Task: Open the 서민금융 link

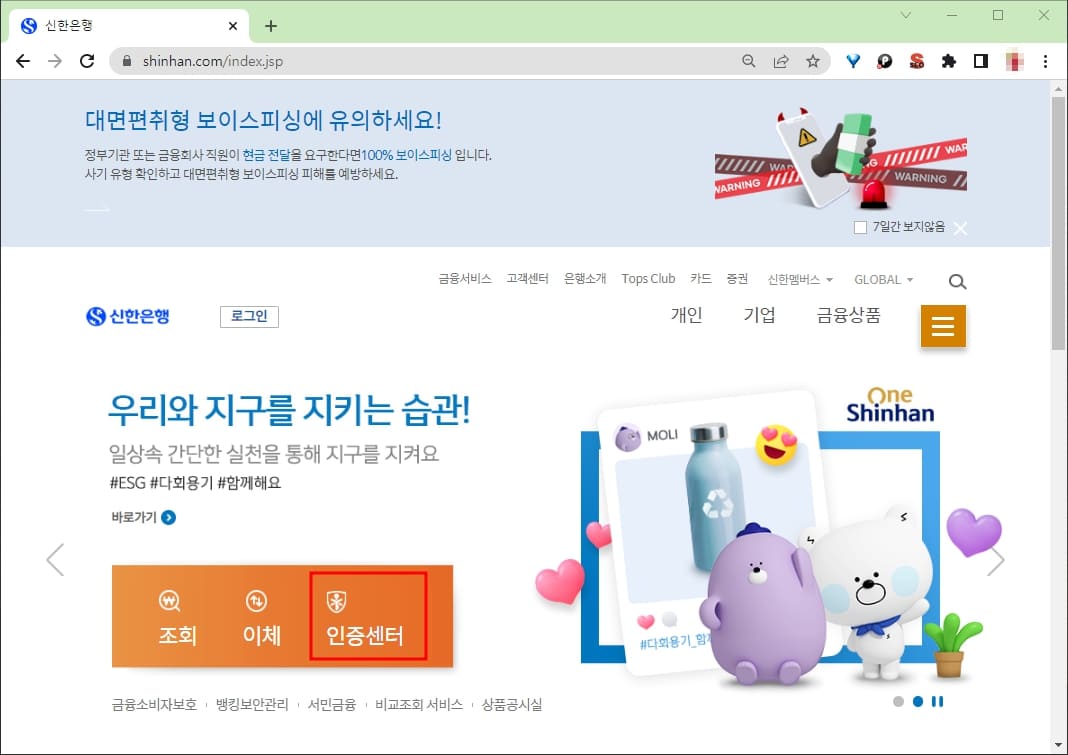Action: [x=332, y=705]
